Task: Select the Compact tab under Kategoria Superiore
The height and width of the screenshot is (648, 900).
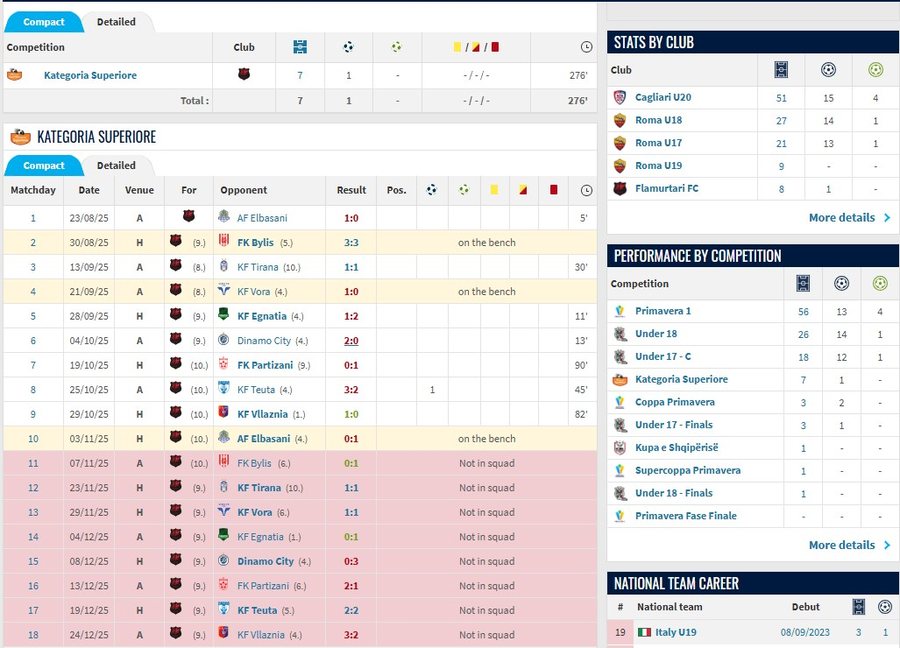Action: [x=44, y=166]
